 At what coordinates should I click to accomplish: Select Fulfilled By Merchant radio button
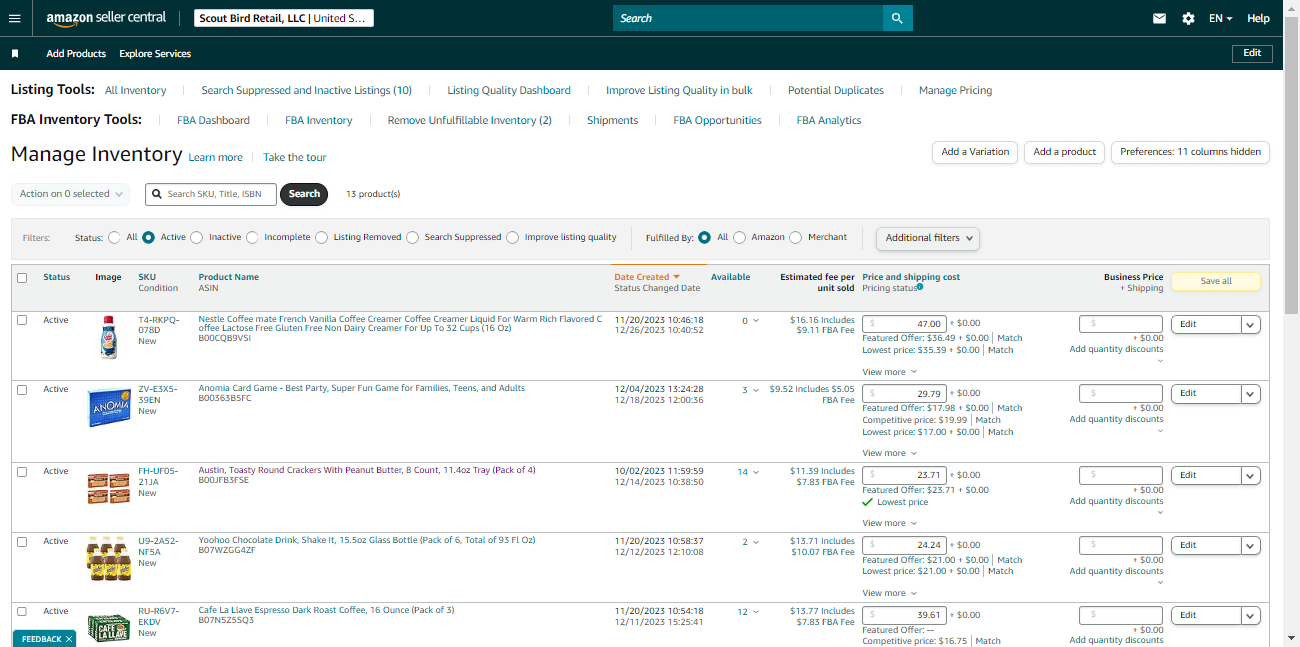(x=795, y=238)
